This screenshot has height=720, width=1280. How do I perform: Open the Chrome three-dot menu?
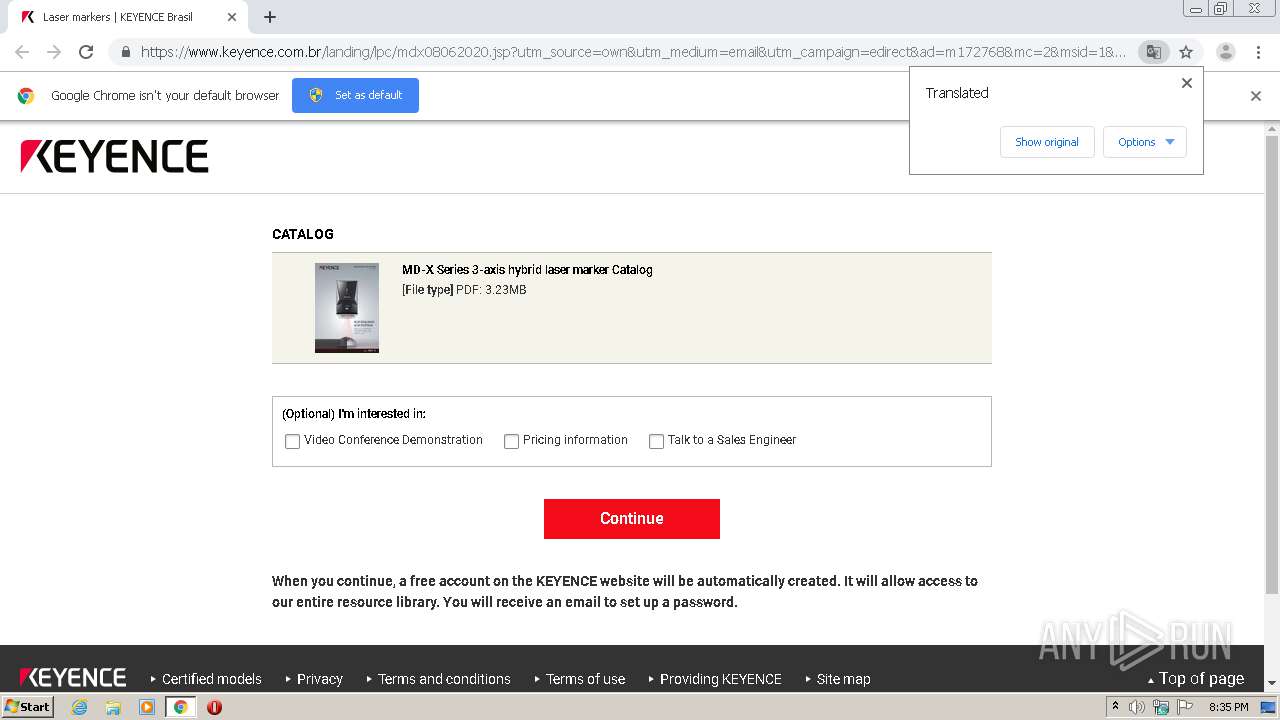[1259, 52]
